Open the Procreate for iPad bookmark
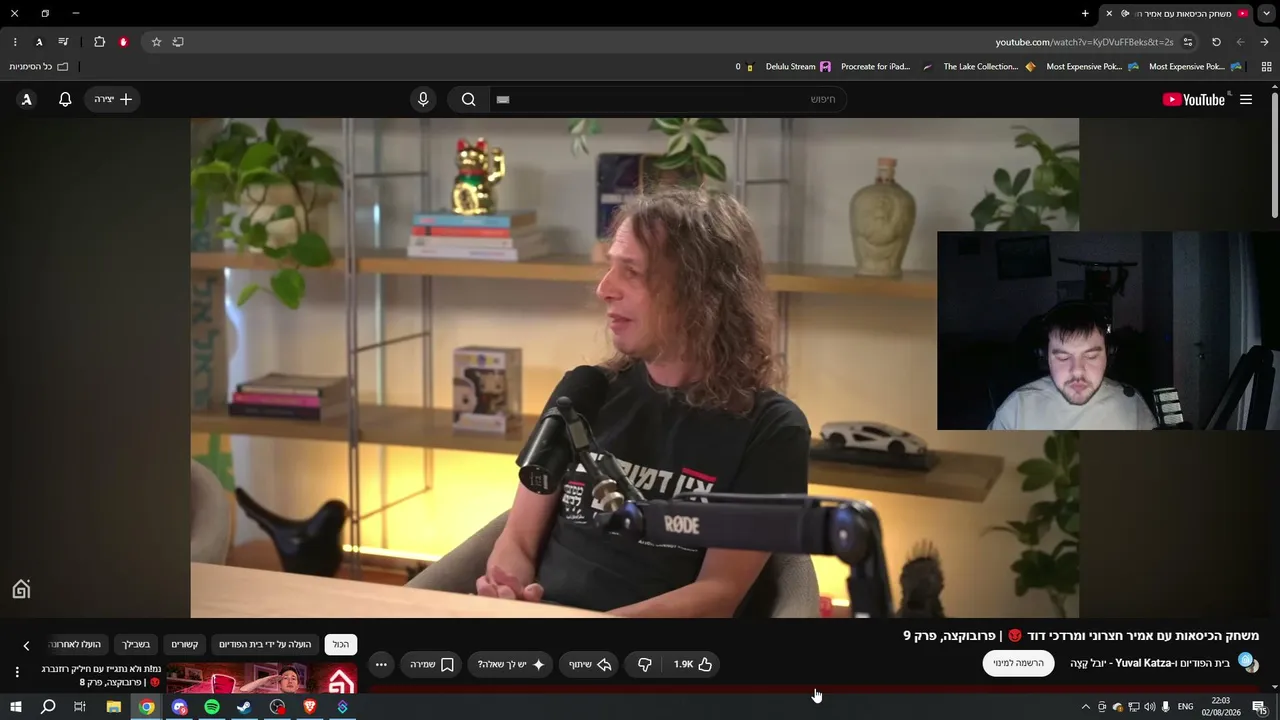Viewport: 1280px width, 720px height. click(x=884, y=67)
